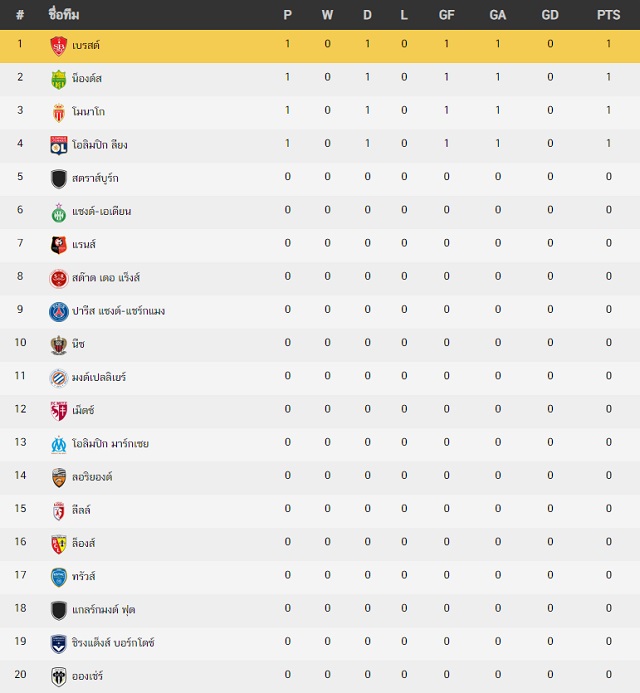The width and height of the screenshot is (640, 693).
Task: Click the Nantes yellow-green crest icon
Action: [58, 80]
